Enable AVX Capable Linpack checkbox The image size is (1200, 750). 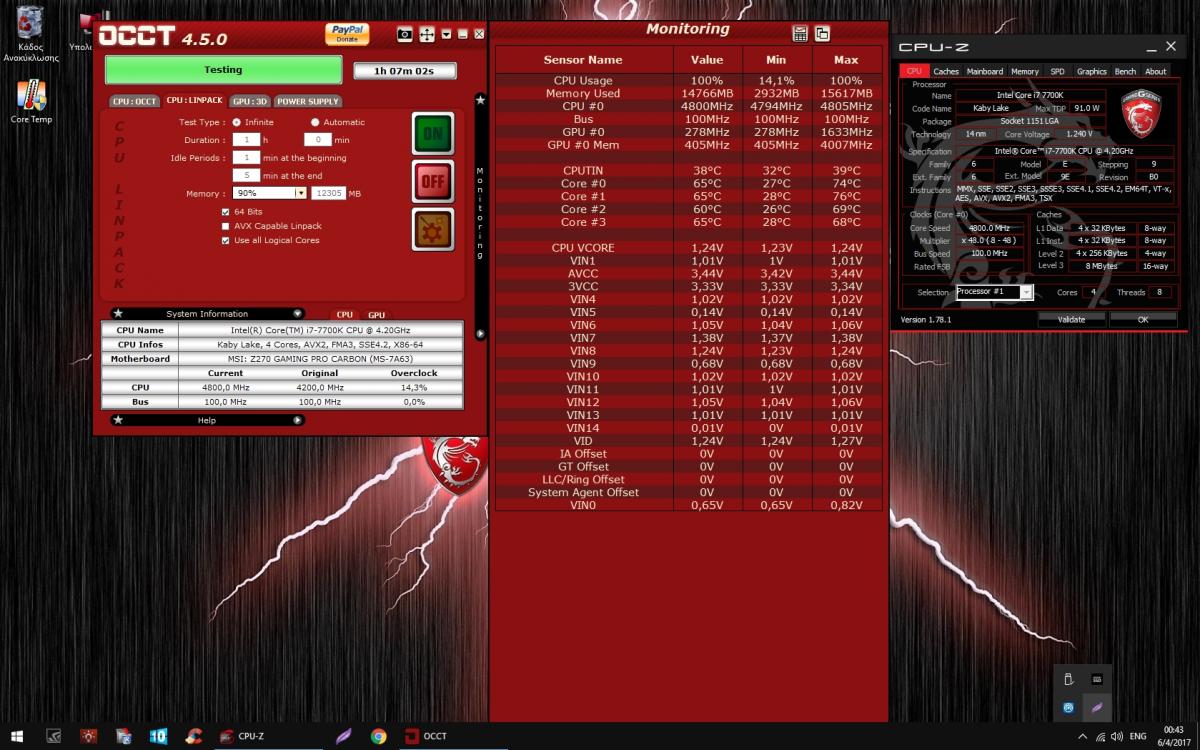225,226
